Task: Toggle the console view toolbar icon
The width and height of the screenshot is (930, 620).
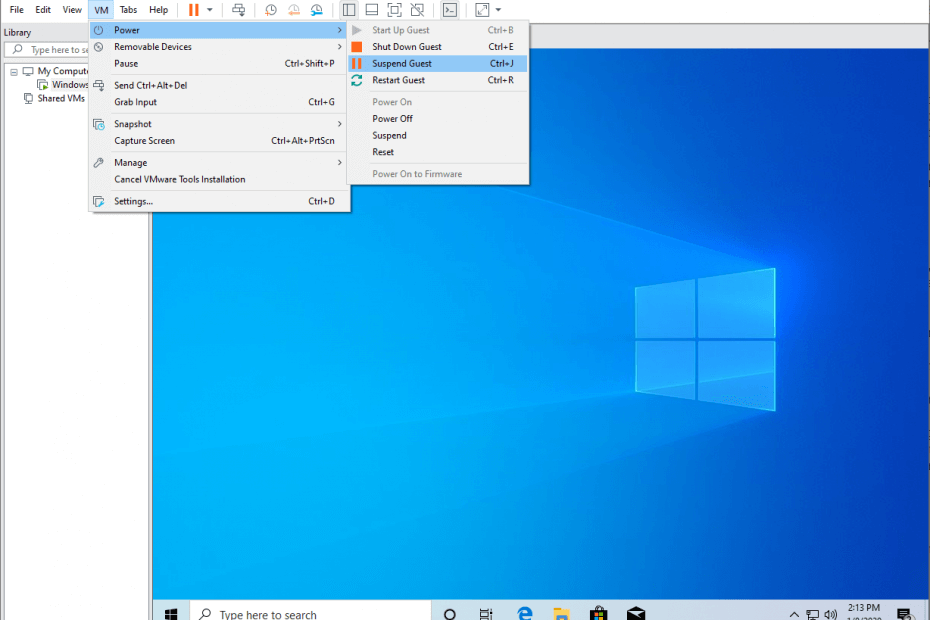Action: pyautogui.click(x=450, y=10)
